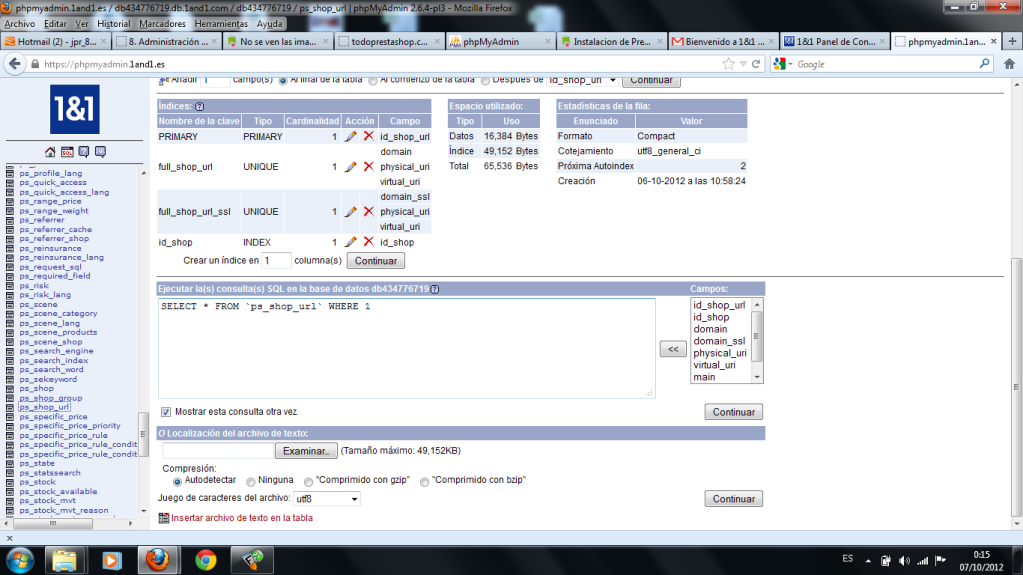Open Windows Explorer from taskbar

(65, 561)
